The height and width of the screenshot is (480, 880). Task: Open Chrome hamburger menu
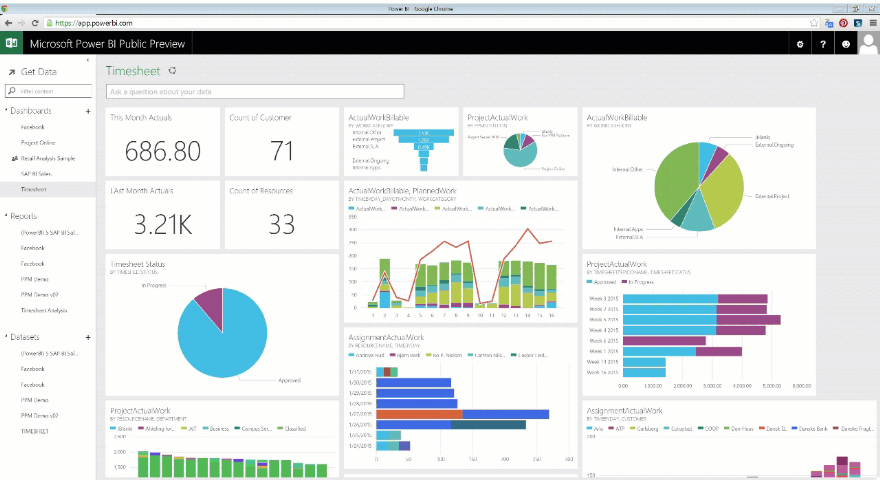click(872, 22)
